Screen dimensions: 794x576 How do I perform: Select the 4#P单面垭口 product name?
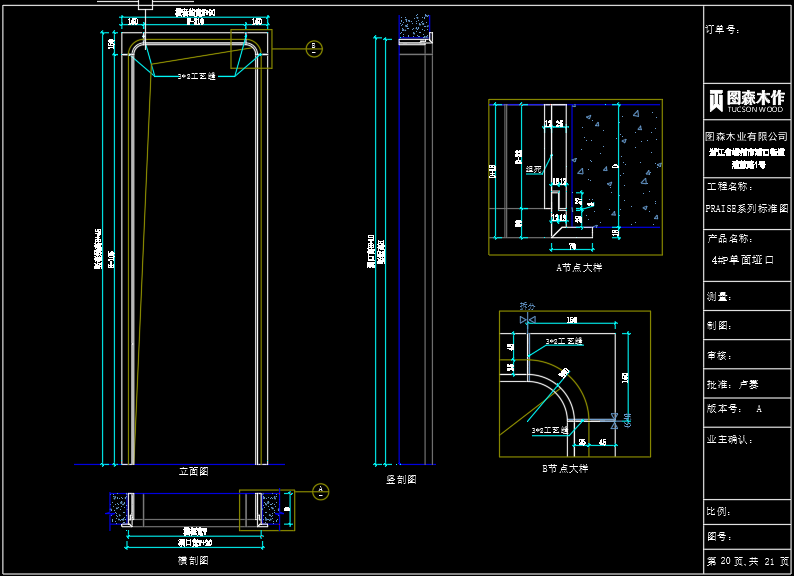click(x=743, y=259)
